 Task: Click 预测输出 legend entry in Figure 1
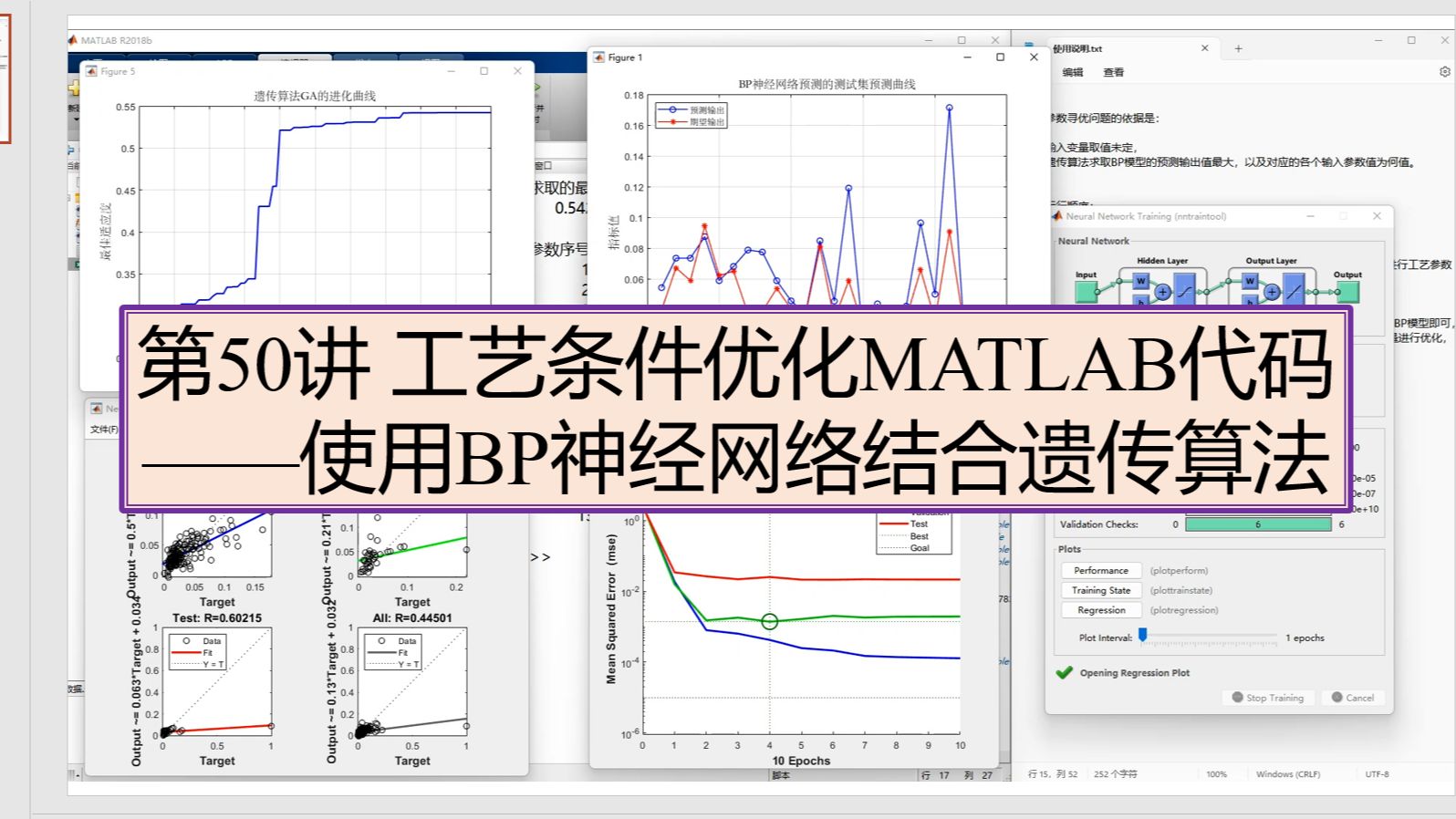691,109
